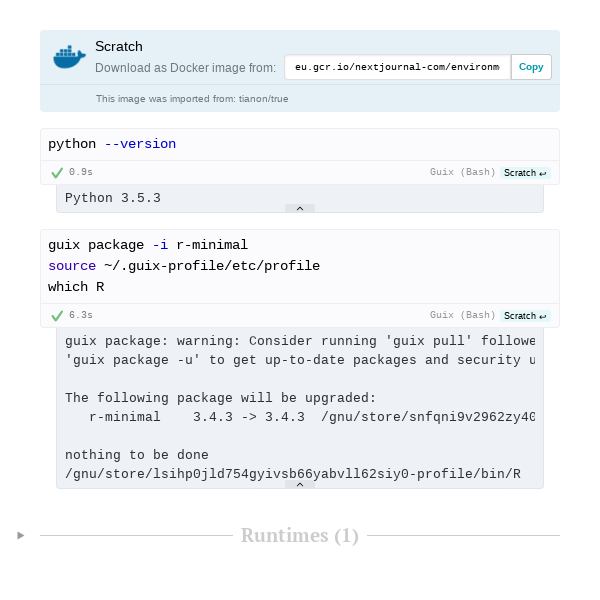
Task: Click Guix (Bash) label on python cell
Action: click(462, 172)
